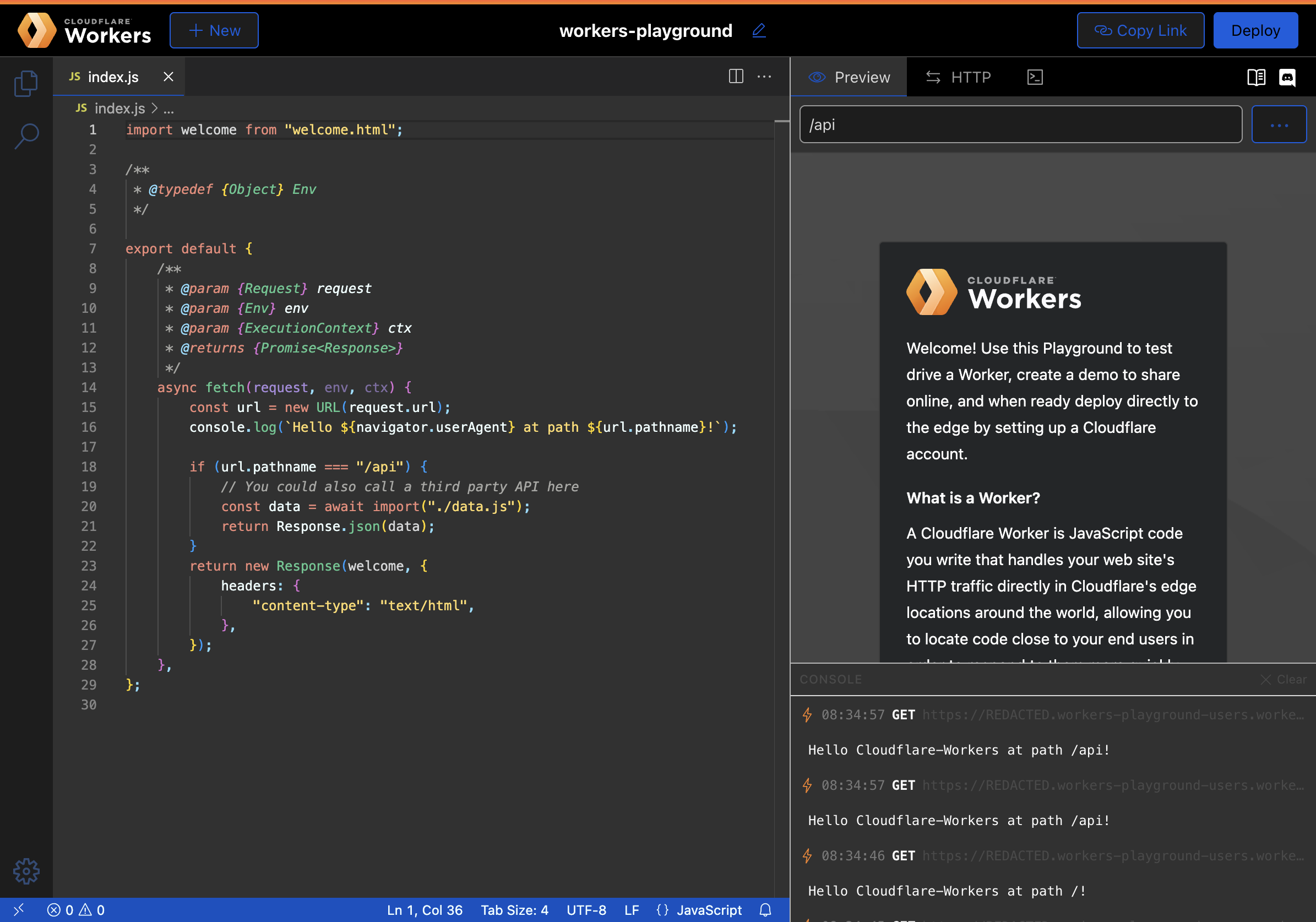Open the Discord community icon
Viewport: 1316px width, 922px height.
1287,77
